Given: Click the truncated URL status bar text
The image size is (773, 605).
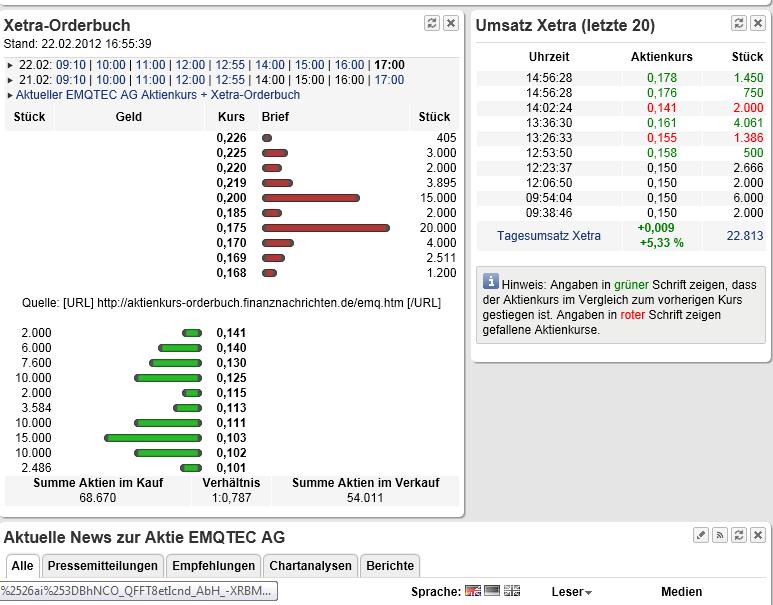Looking at the screenshot, I should click(136, 591).
